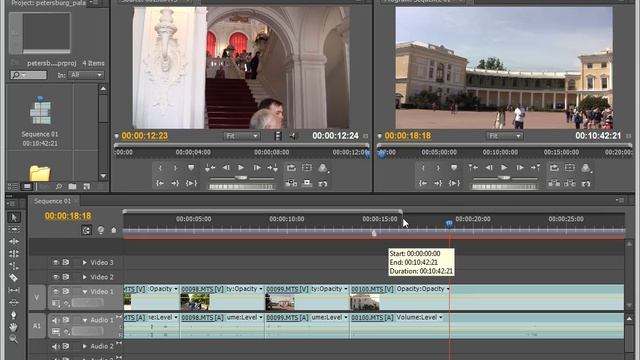The image size is (640, 360).
Task: Select the Rate Stretch tool
Action: coord(13,266)
